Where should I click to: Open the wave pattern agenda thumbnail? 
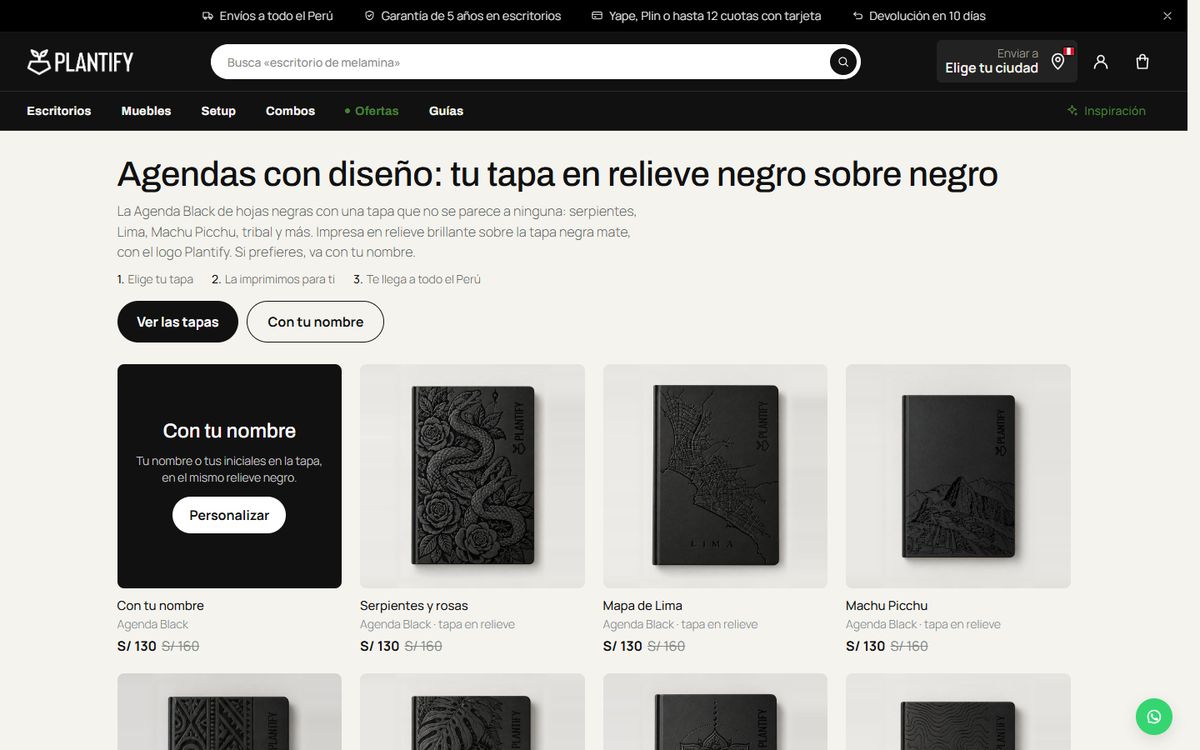(958, 711)
